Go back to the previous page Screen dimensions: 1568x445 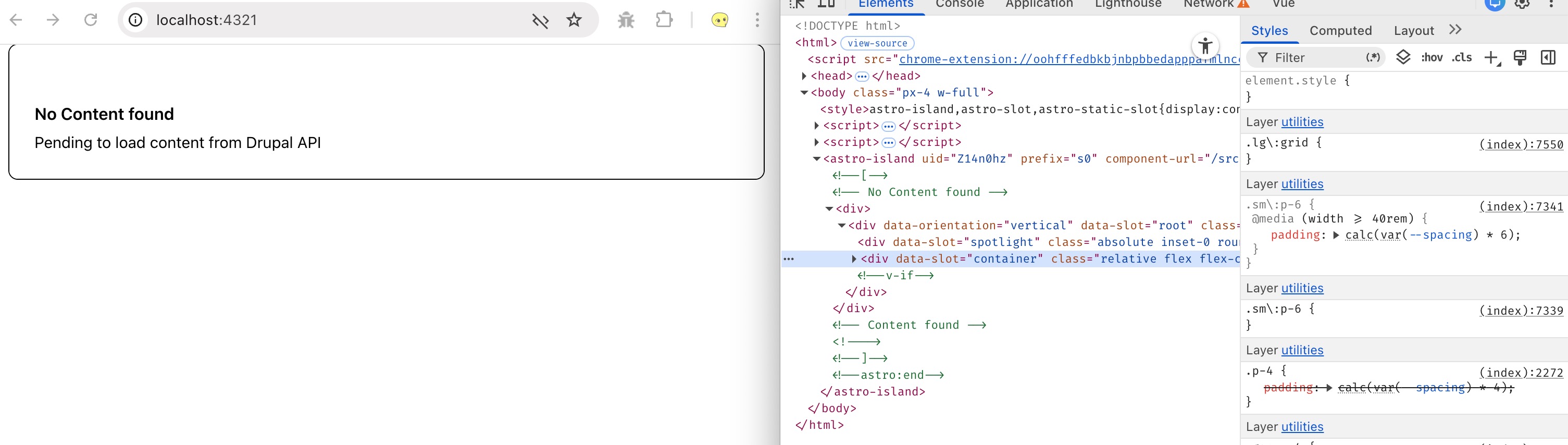coord(17,20)
